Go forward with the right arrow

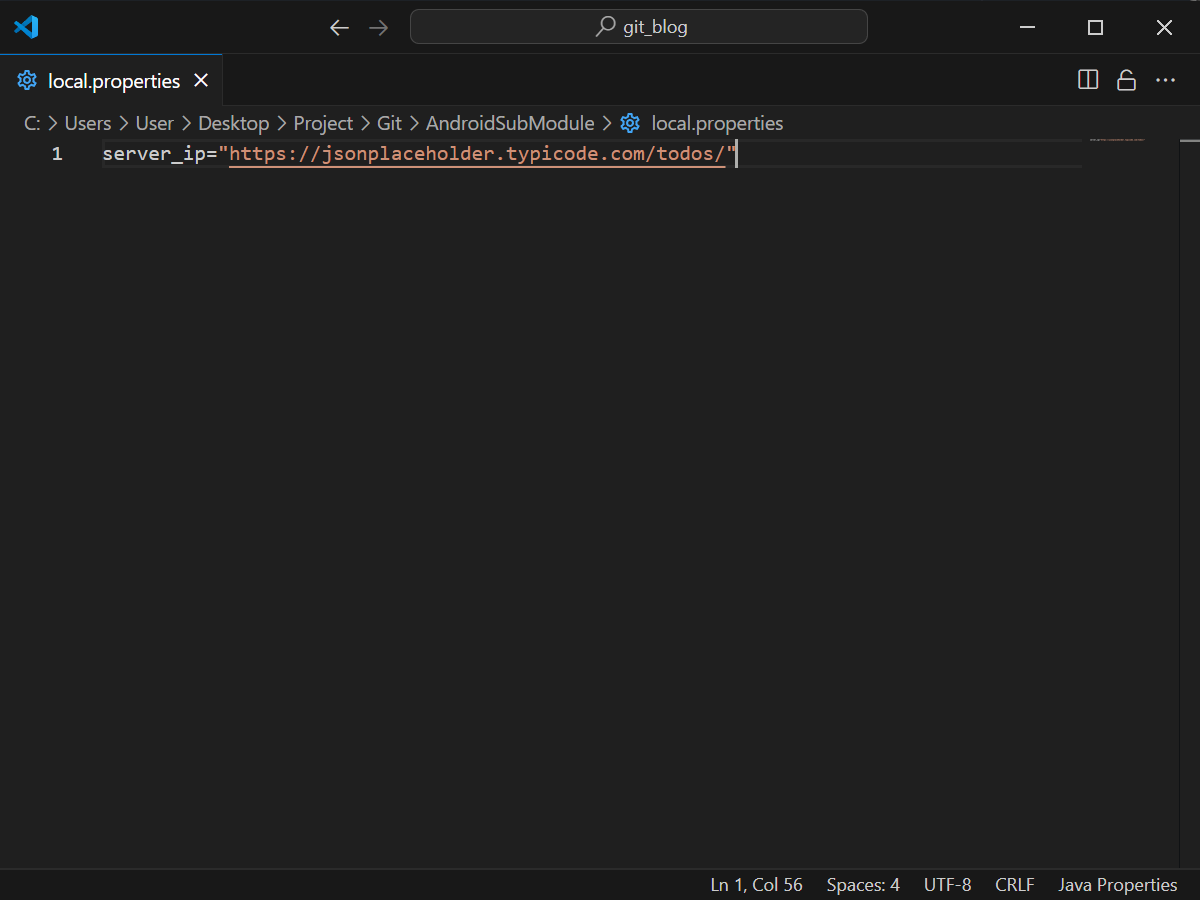(378, 28)
